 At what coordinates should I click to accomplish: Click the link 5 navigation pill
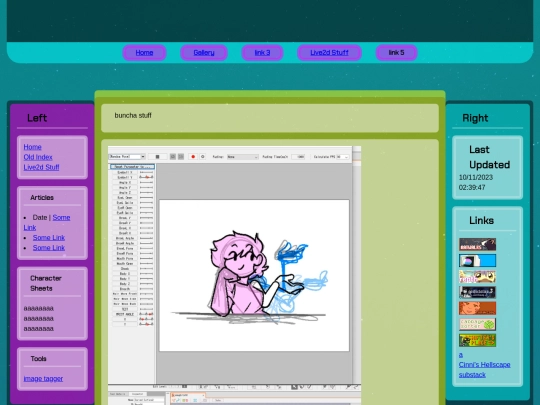click(396, 53)
